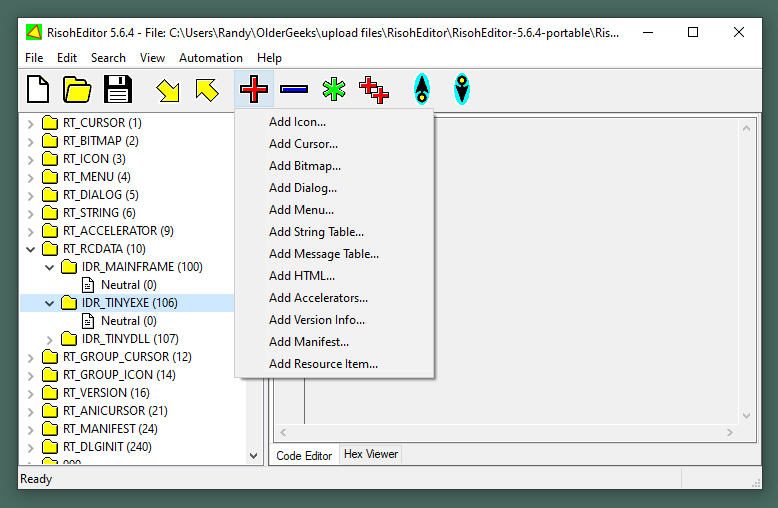Maximize the RisohEditor window
This screenshot has height=508, width=778.
693,33
